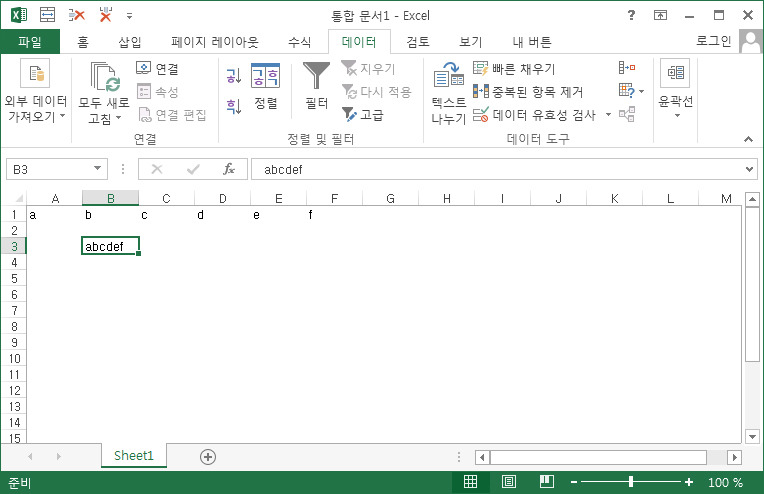Screen dimensions: 764x494
Task: Click the formula bar cancel X
Action: 157,169
